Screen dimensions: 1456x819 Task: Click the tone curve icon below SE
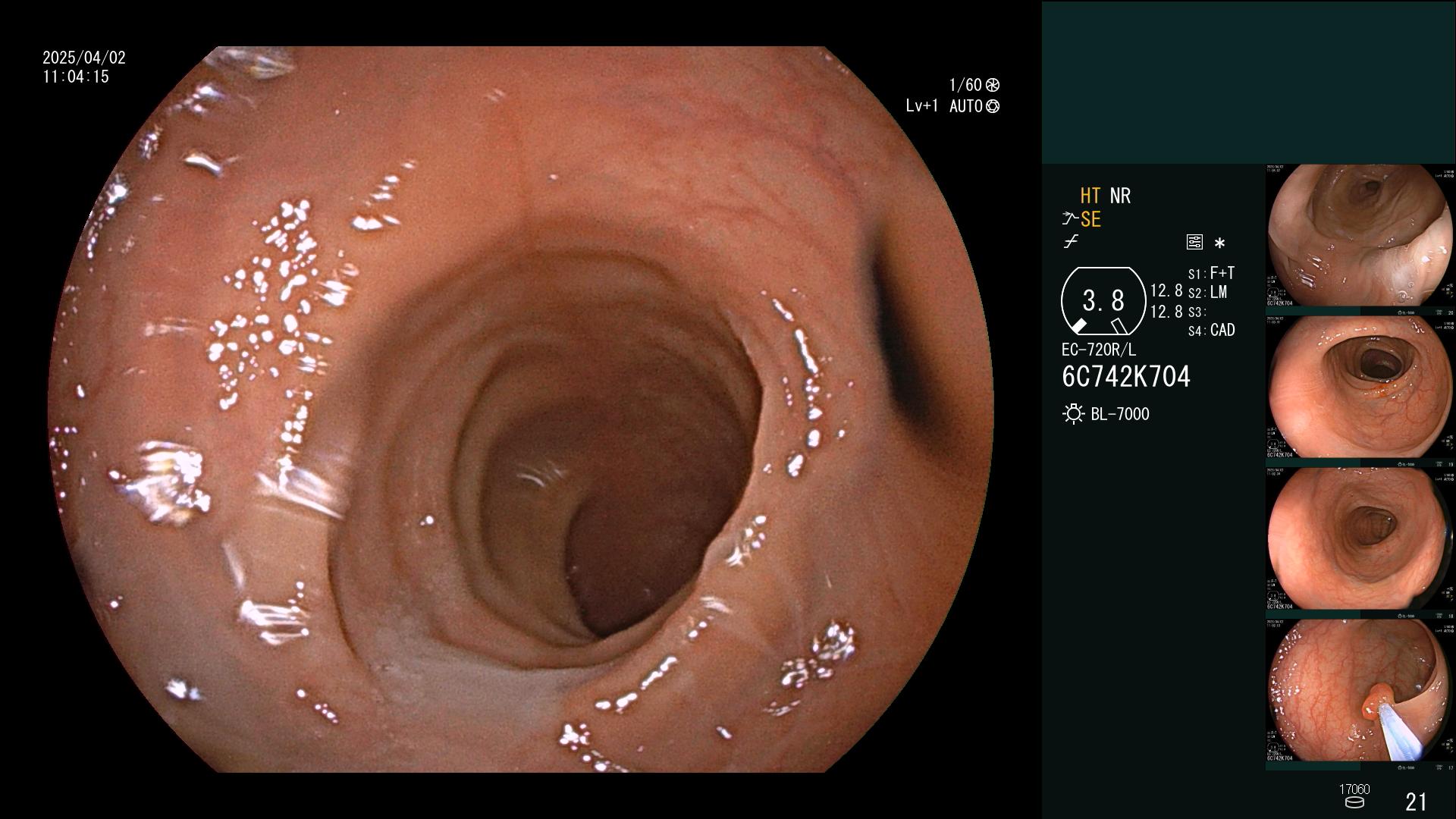1071,242
